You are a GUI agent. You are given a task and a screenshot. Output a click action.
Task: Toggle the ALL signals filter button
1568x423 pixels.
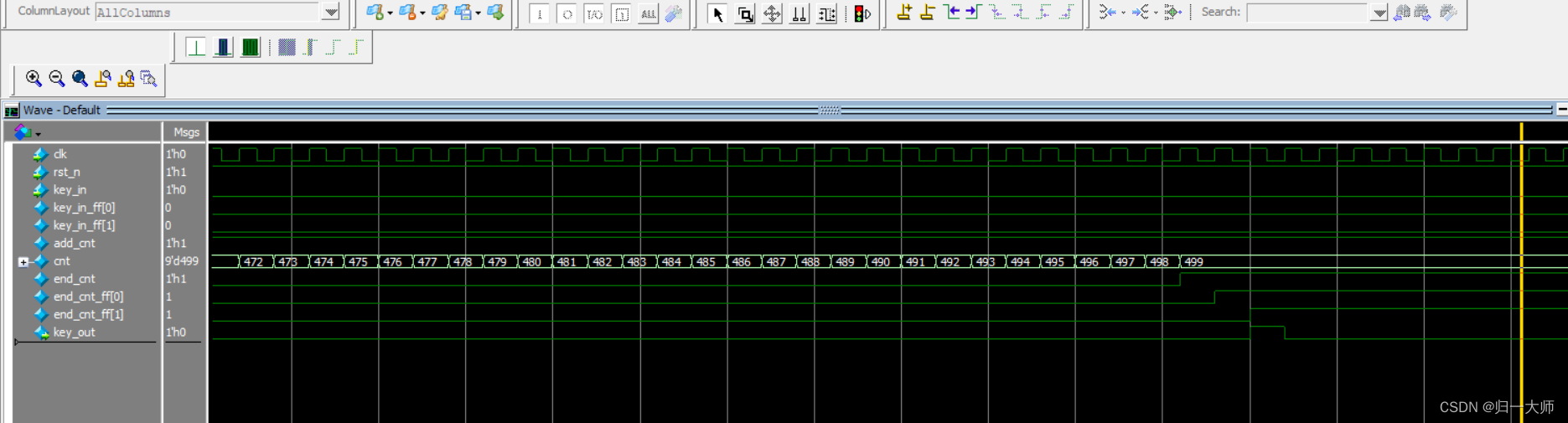648,14
